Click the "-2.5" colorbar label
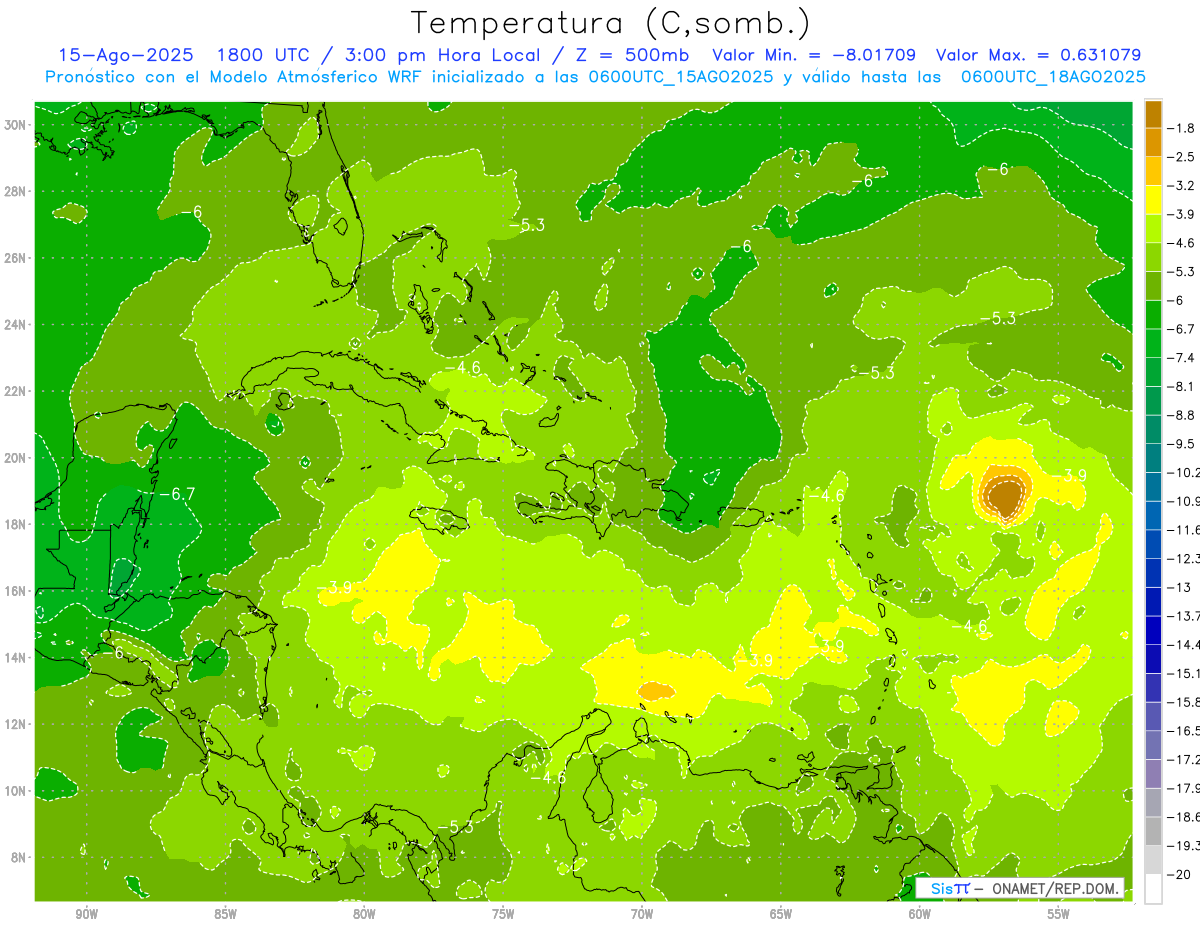 click(x=1181, y=157)
